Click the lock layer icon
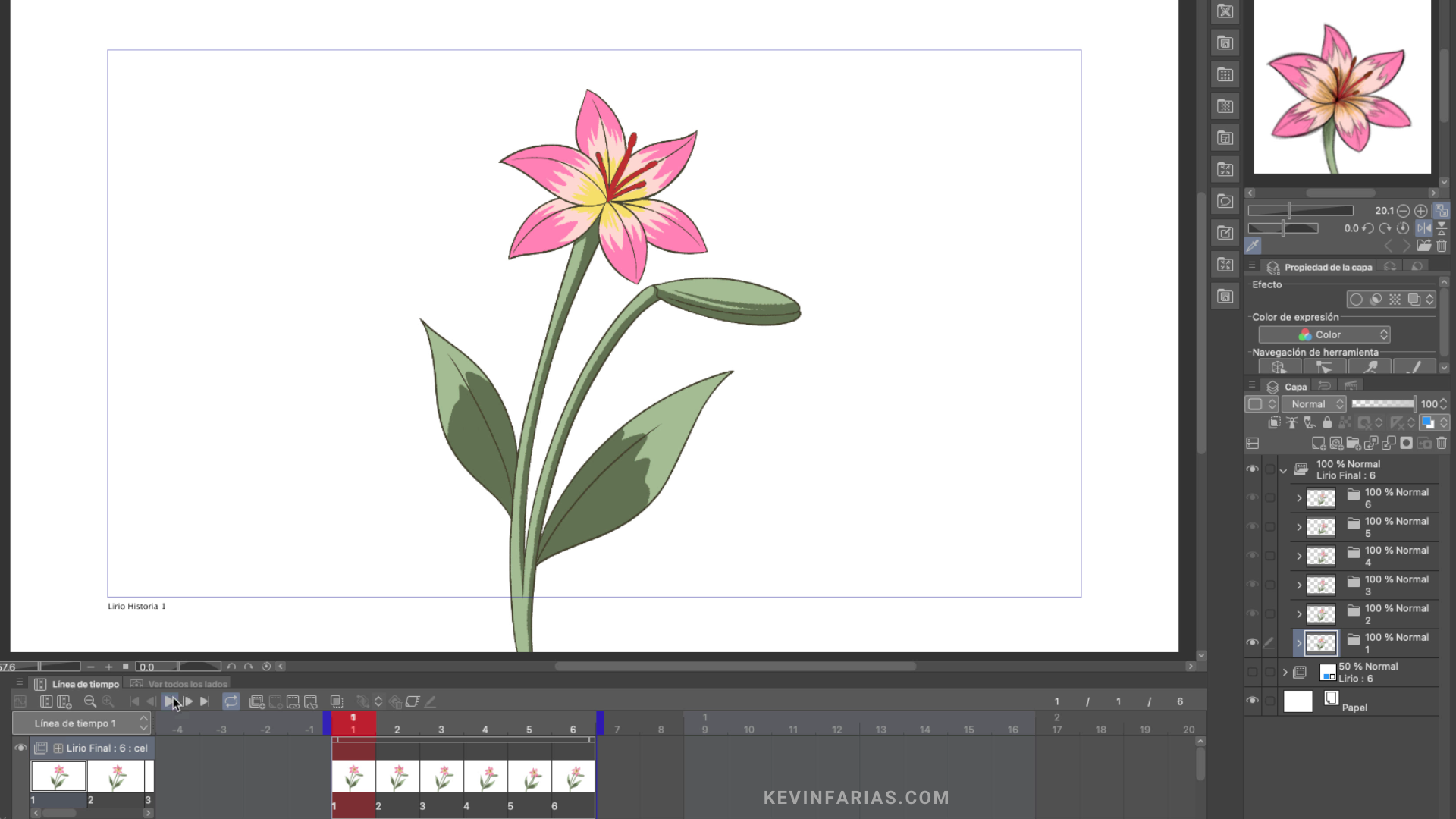The width and height of the screenshot is (1456, 819). (x=1327, y=422)
